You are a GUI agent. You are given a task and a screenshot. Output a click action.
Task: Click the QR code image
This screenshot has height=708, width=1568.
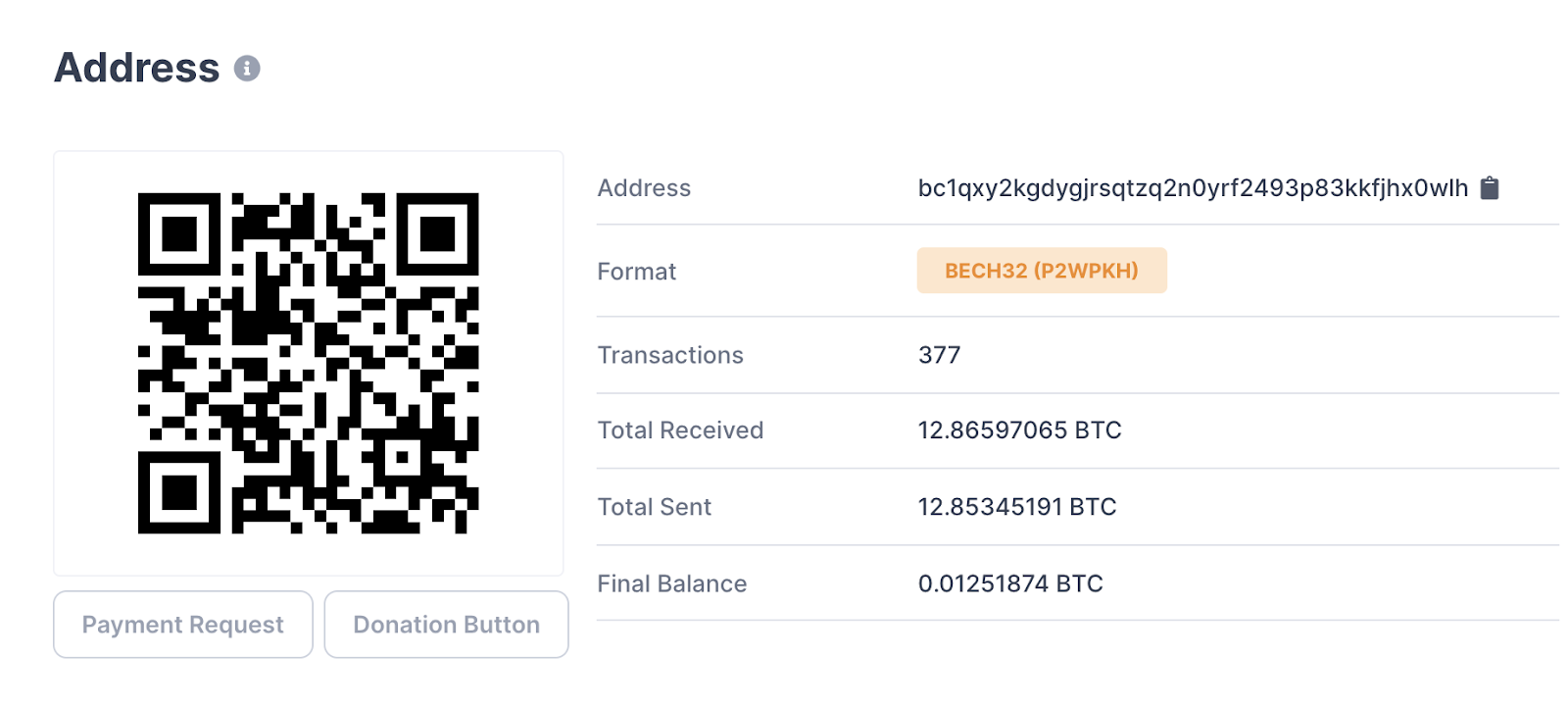click(x=308, y=363)
